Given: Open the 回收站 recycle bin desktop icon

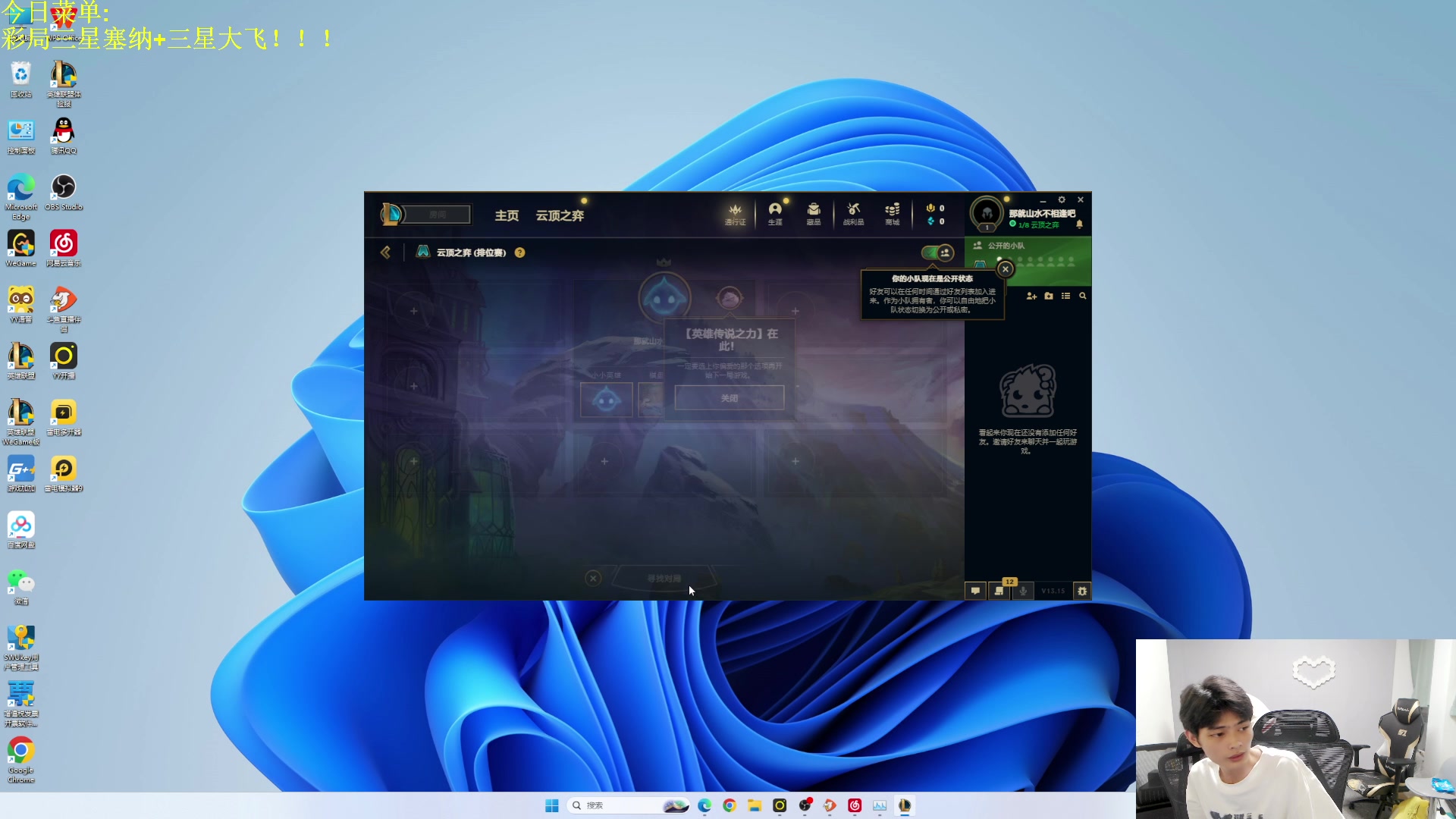Looking at the screenshot, I should tap(21, 80).
